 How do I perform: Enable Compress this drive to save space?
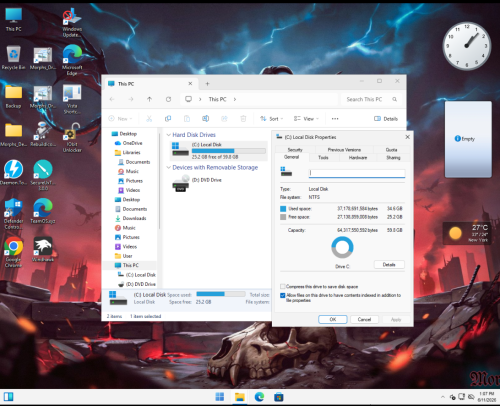[x=283, y=287]
